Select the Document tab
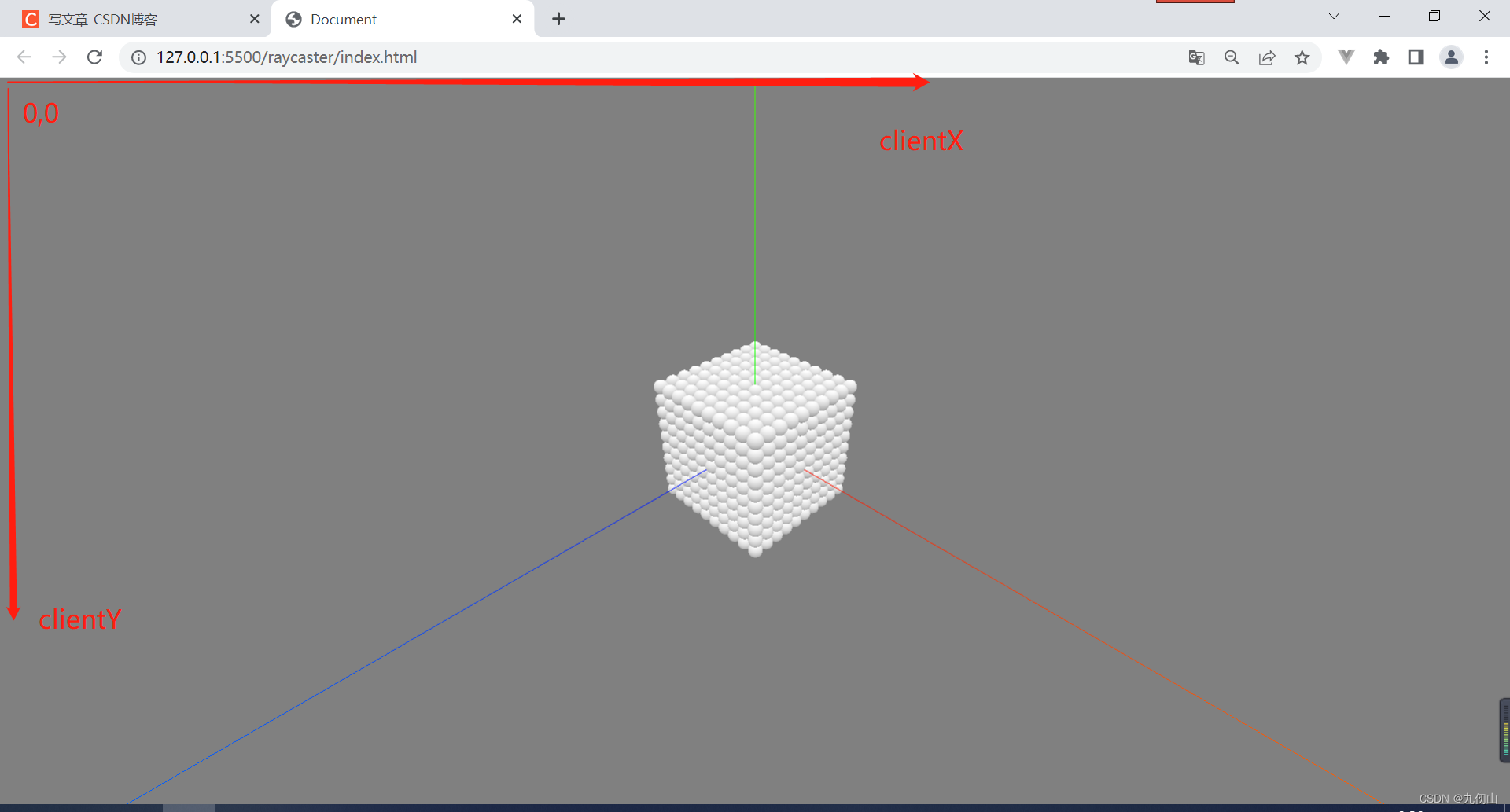The width and height of the screenshot is (1510, 812). [403, 19]
